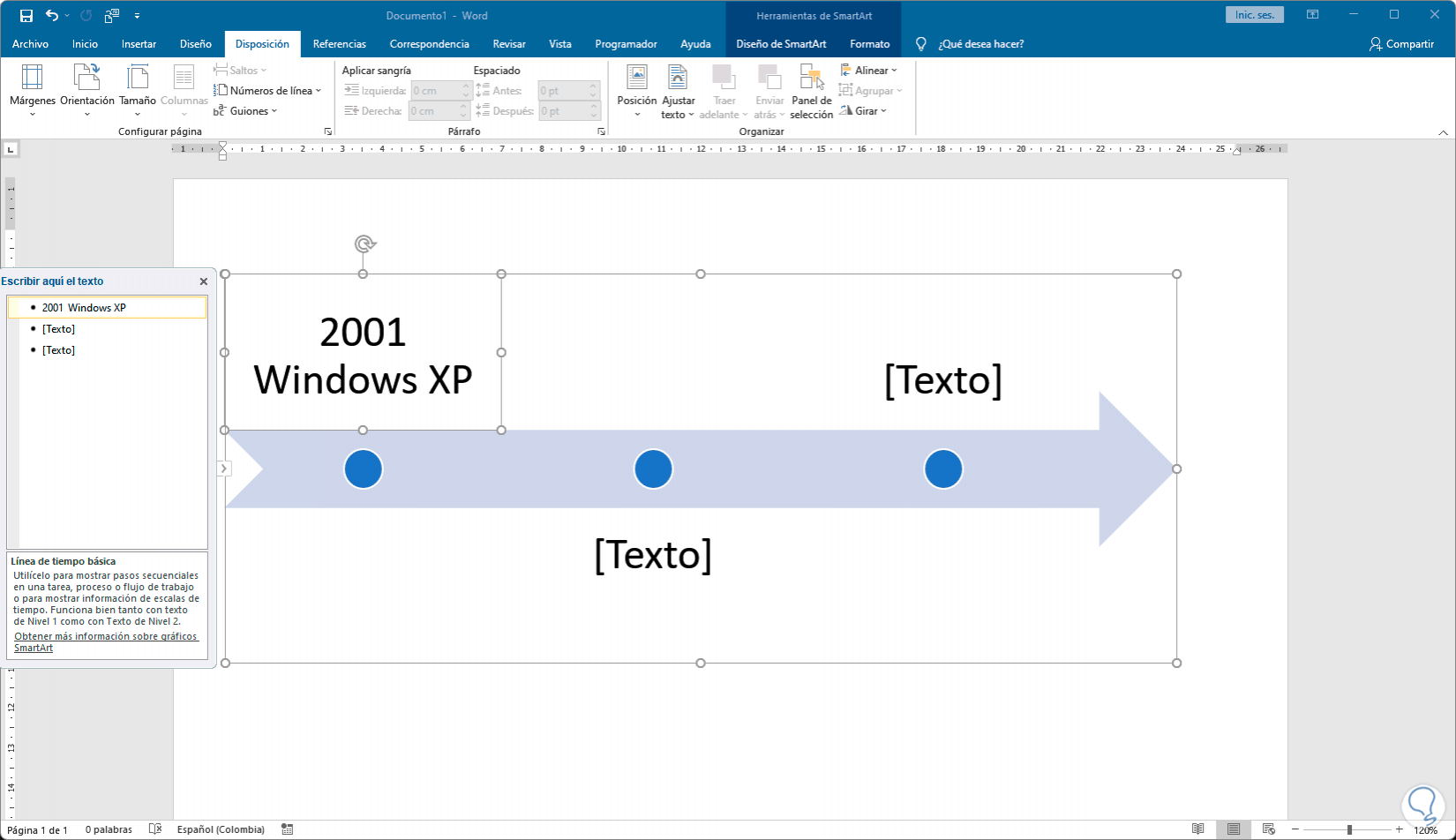This screenshot has width=1456, height=840.
Task: Click the Redo icon in the quick access toolbar
Action: (86, 16)
